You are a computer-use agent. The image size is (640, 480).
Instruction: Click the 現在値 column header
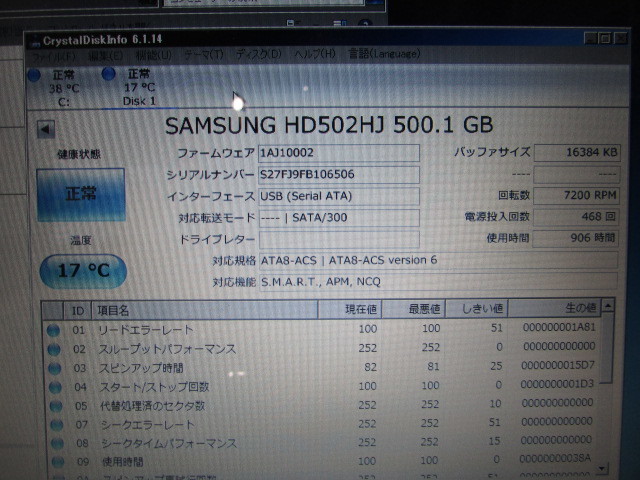pyautogui.click(x=350, y=309)
